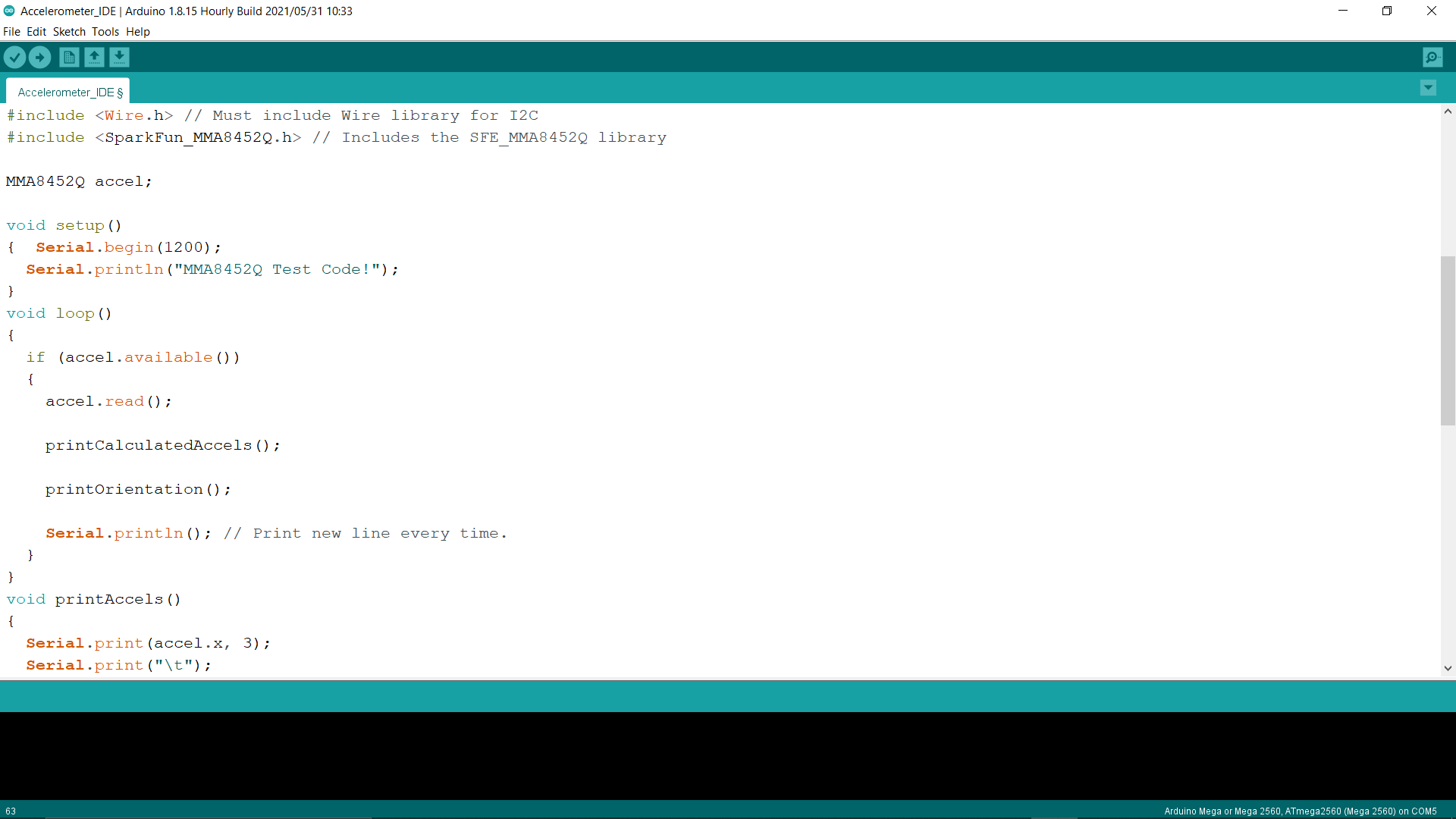The width and height of the screenshot is (1456, 819).
Task: Open the File menu
Action: pyautogui.click(x=11, y=32)
